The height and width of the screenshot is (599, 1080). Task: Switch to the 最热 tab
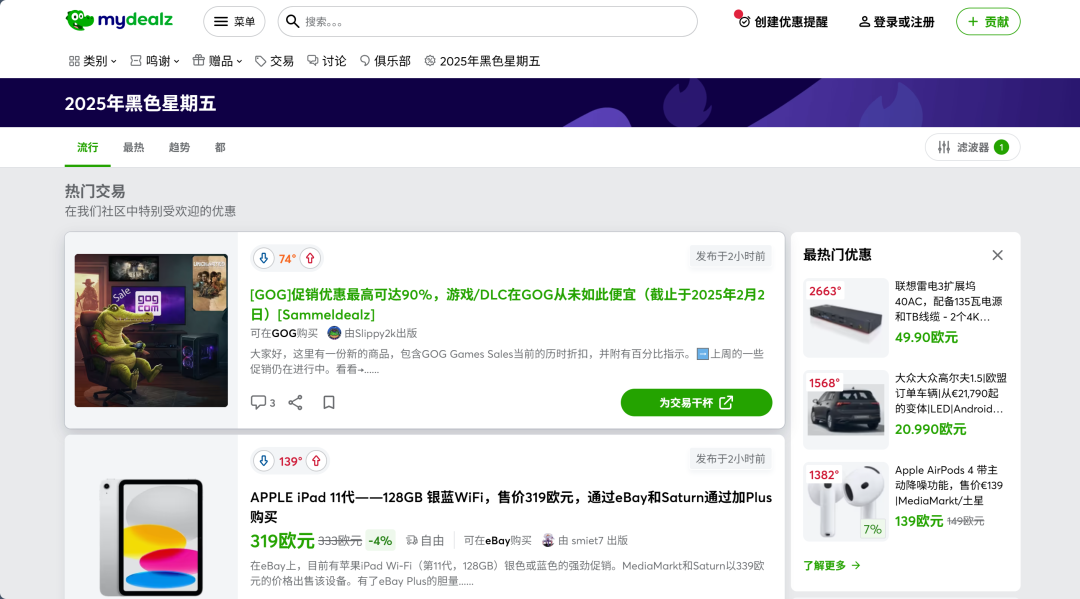[133, 147]
